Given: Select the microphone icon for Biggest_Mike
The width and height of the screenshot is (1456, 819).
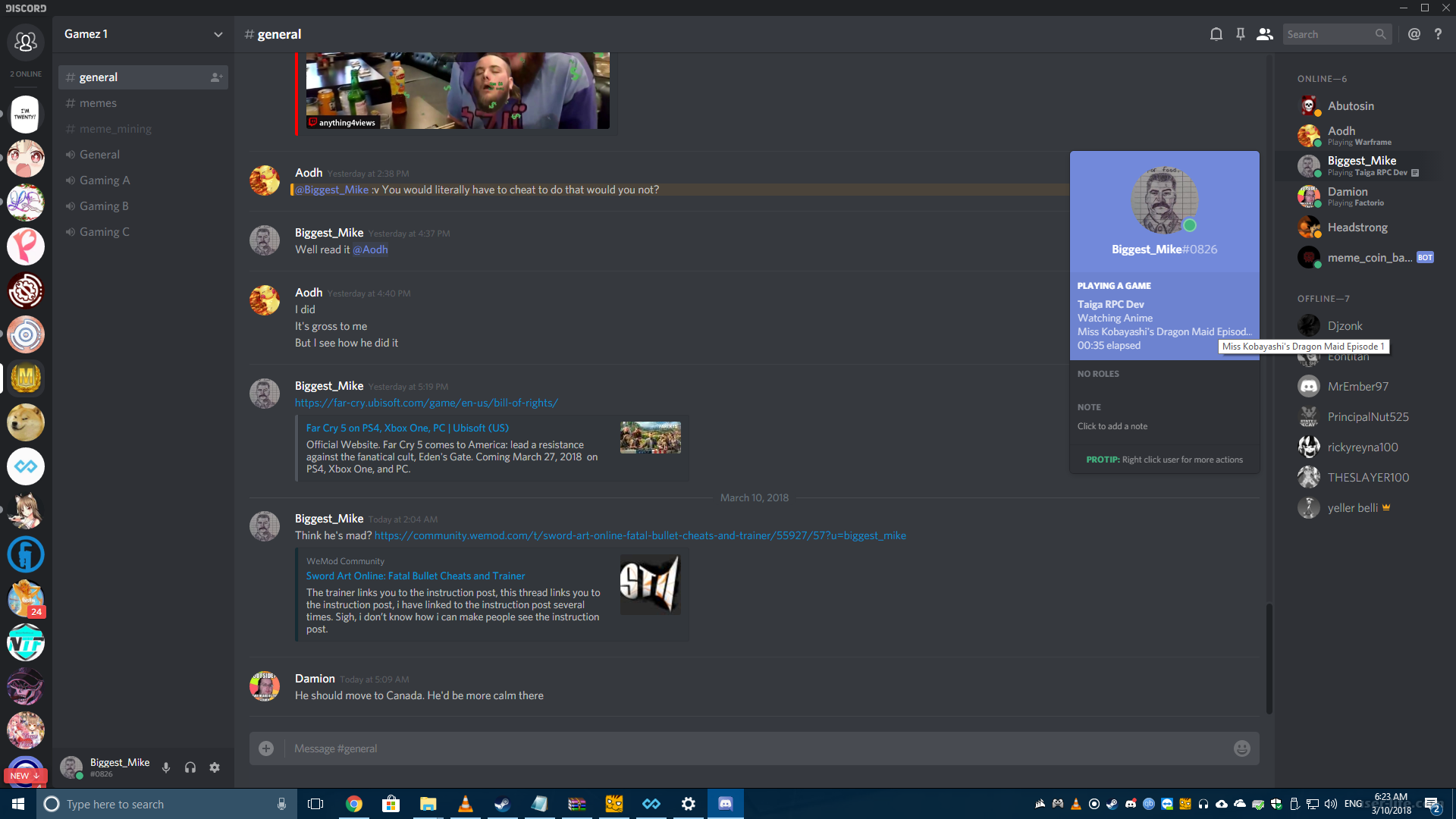Looking at the screenshot, I should 168,767.
